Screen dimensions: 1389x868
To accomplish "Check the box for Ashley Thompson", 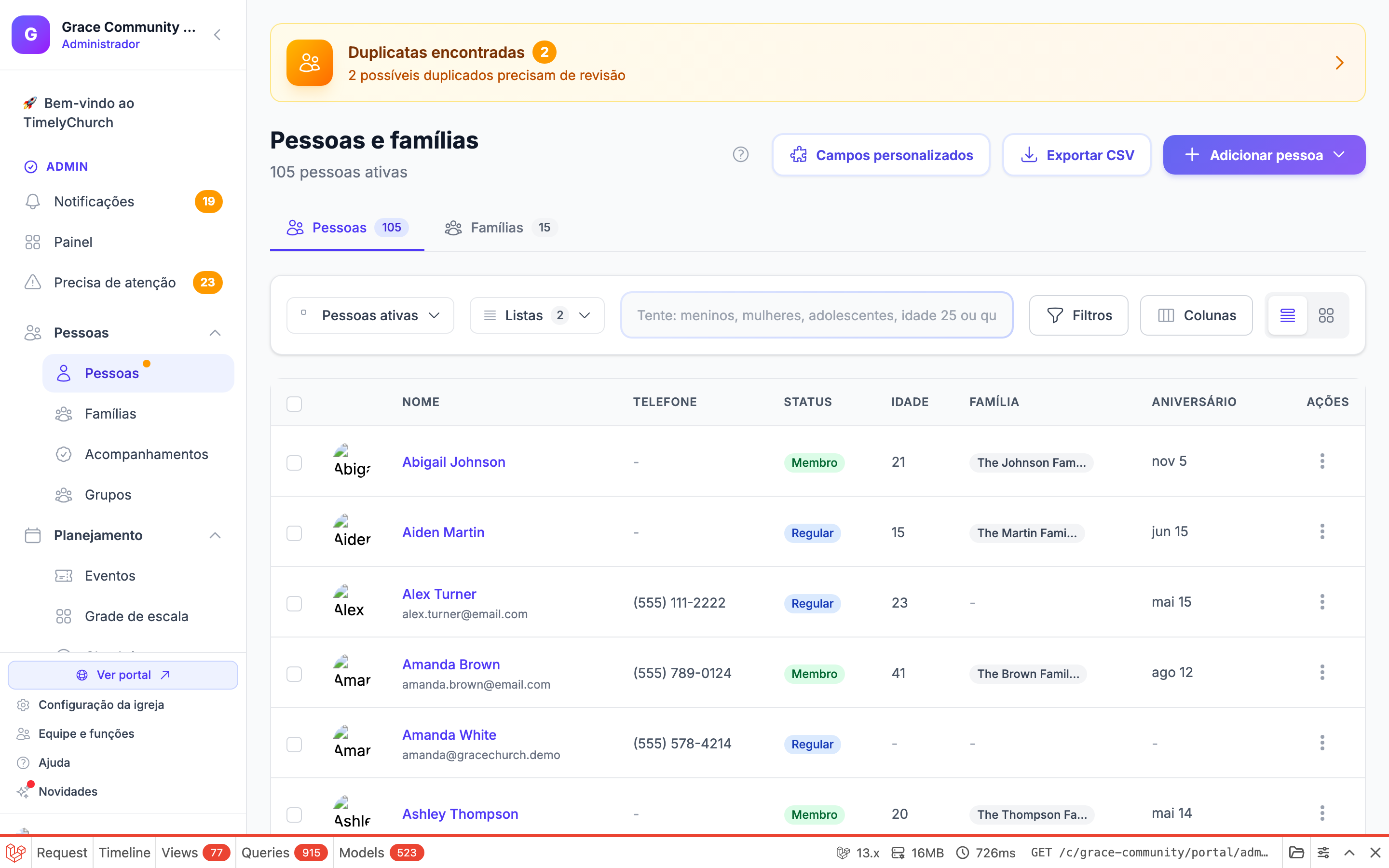I will coord(294,814).
